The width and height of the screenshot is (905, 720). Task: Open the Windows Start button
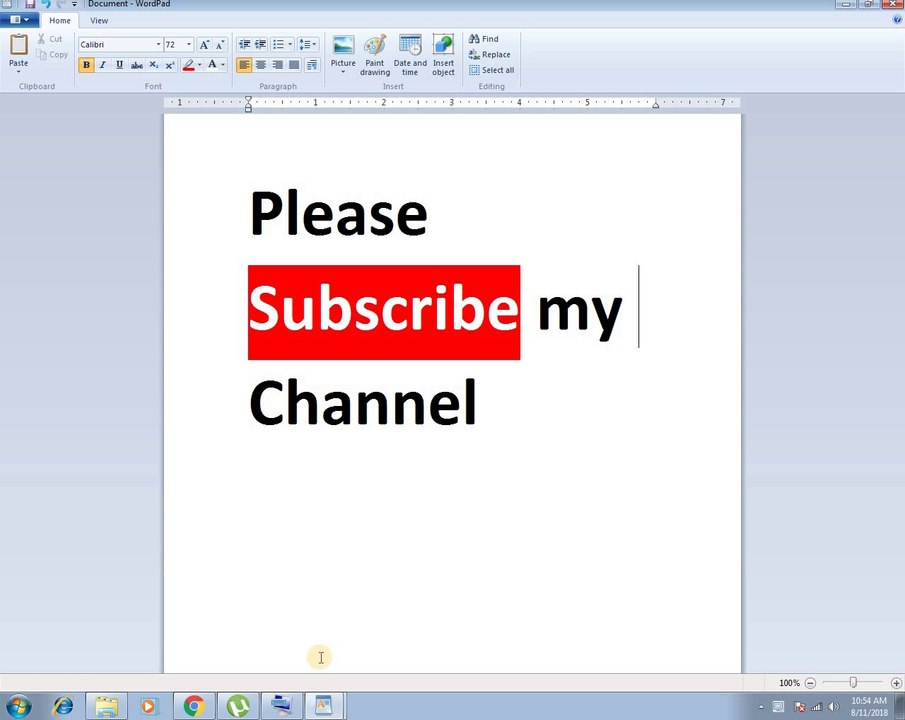click(18, 706)
